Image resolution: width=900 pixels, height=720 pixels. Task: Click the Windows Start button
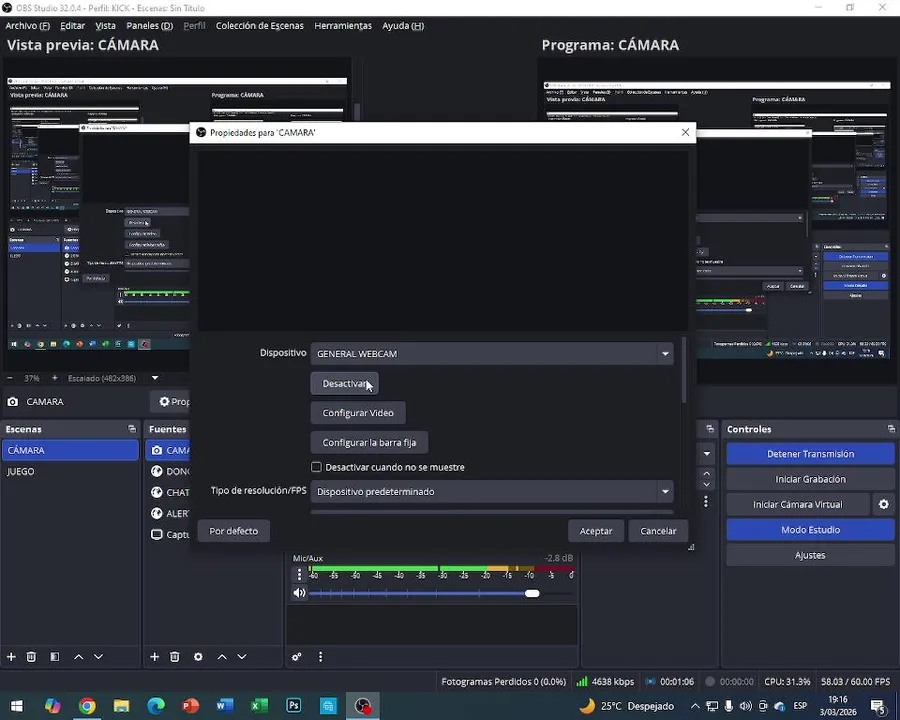coord(17,706)
